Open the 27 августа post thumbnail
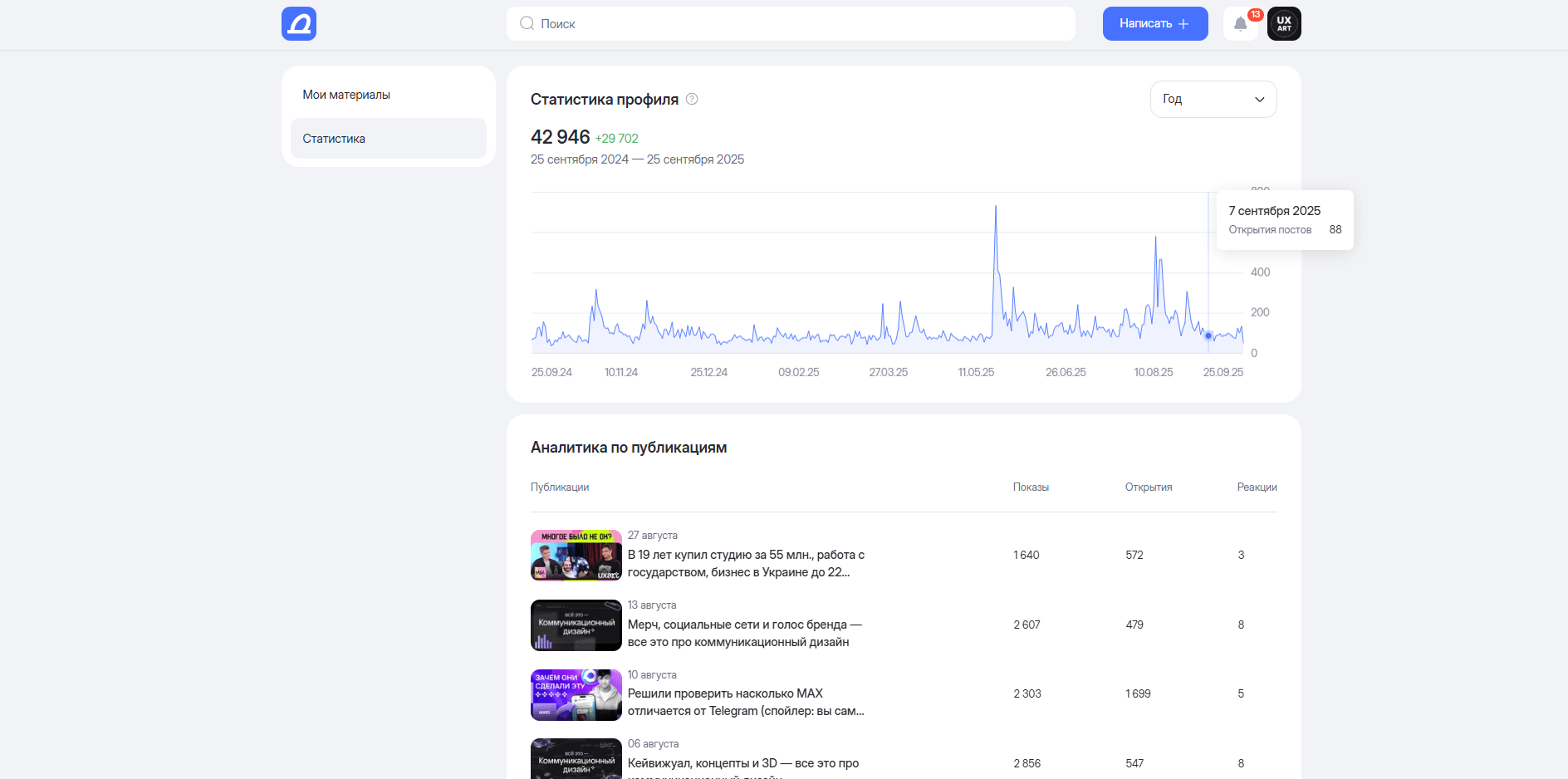1568x779 pixels. (x=576, y=555)
